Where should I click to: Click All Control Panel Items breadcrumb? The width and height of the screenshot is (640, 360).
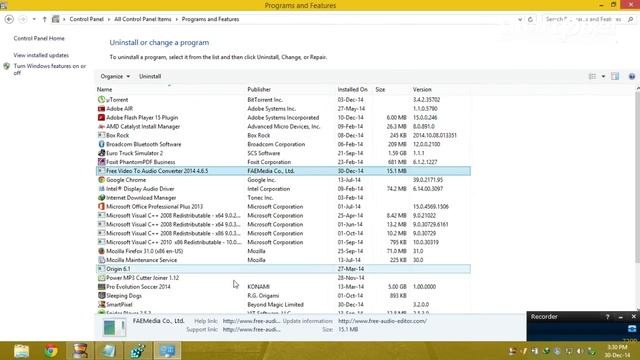click(143, 19)
